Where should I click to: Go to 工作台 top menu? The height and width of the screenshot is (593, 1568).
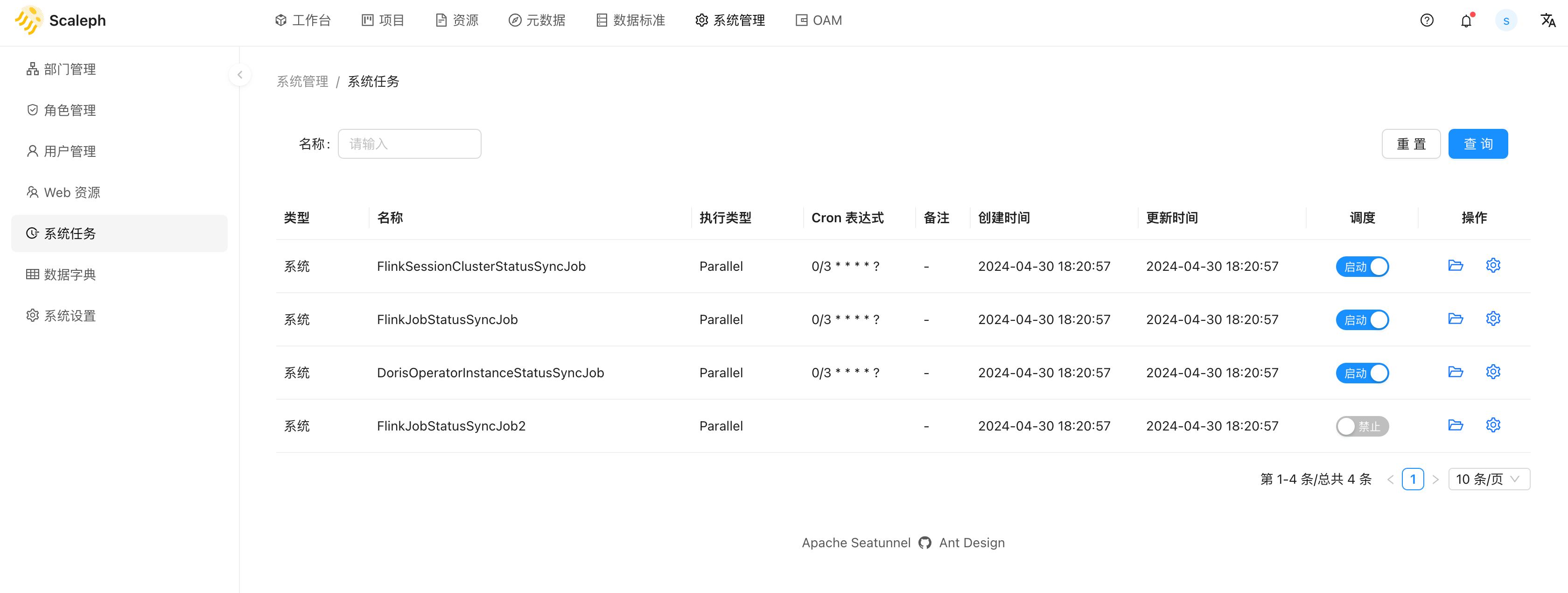point(302,21)
